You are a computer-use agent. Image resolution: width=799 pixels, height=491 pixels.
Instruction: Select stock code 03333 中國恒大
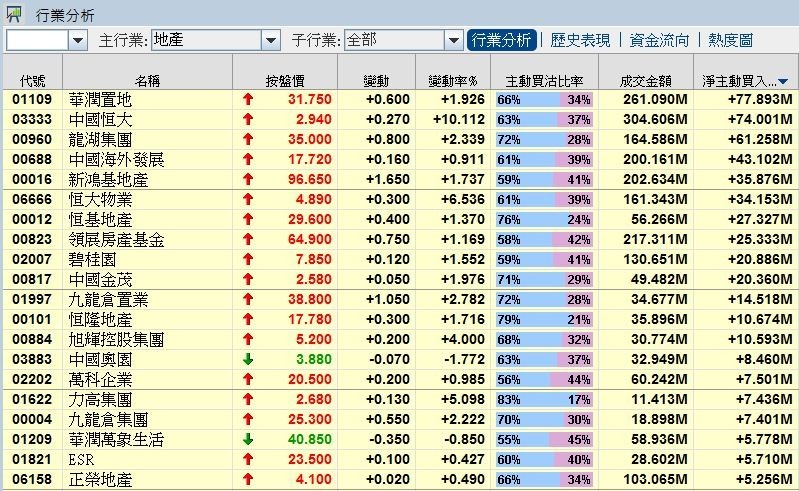[32, 120]
